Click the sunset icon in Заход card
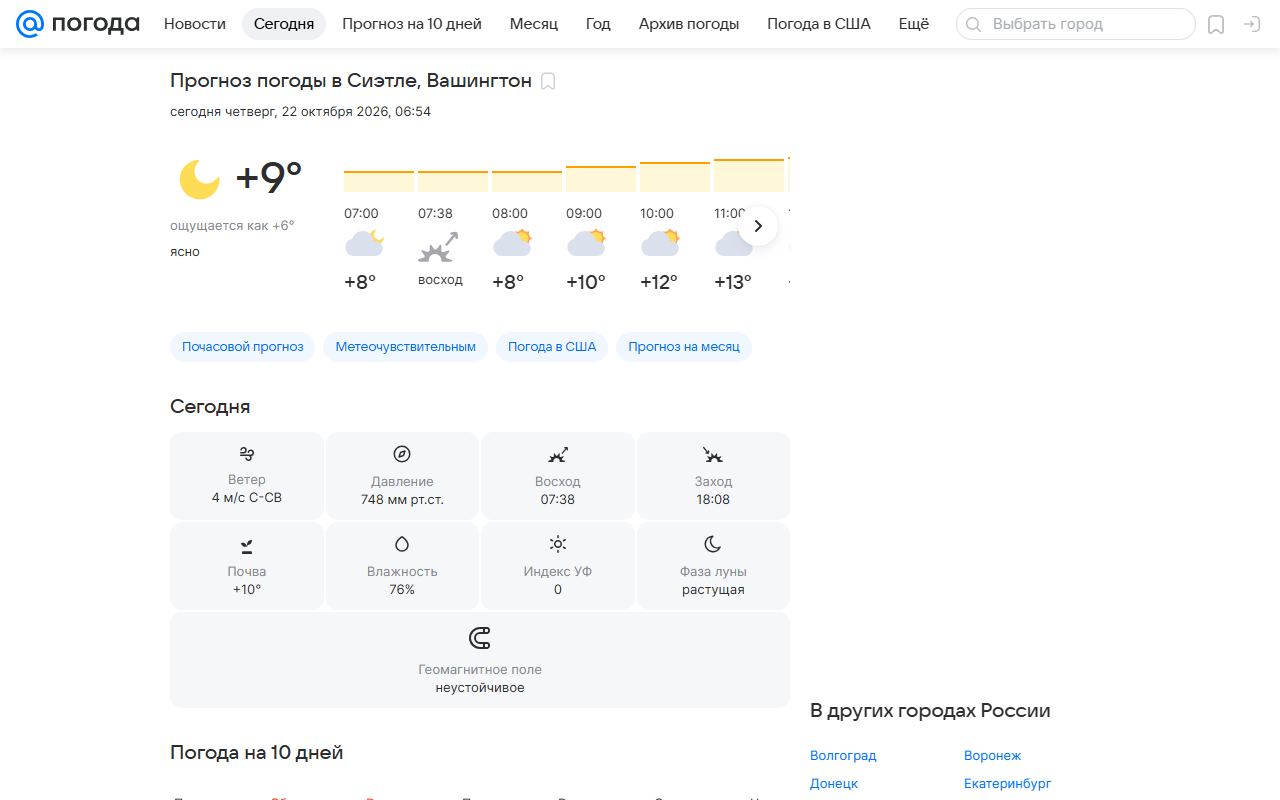 (x=713, y=455)
